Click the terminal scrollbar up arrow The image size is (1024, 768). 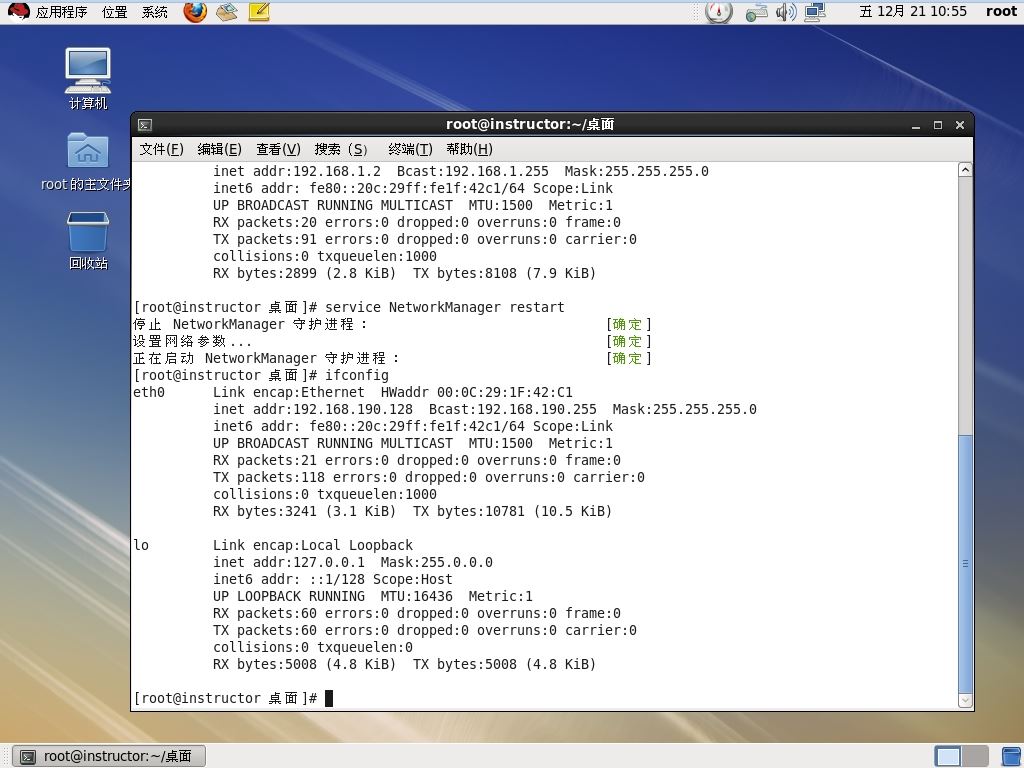[965, 170]
